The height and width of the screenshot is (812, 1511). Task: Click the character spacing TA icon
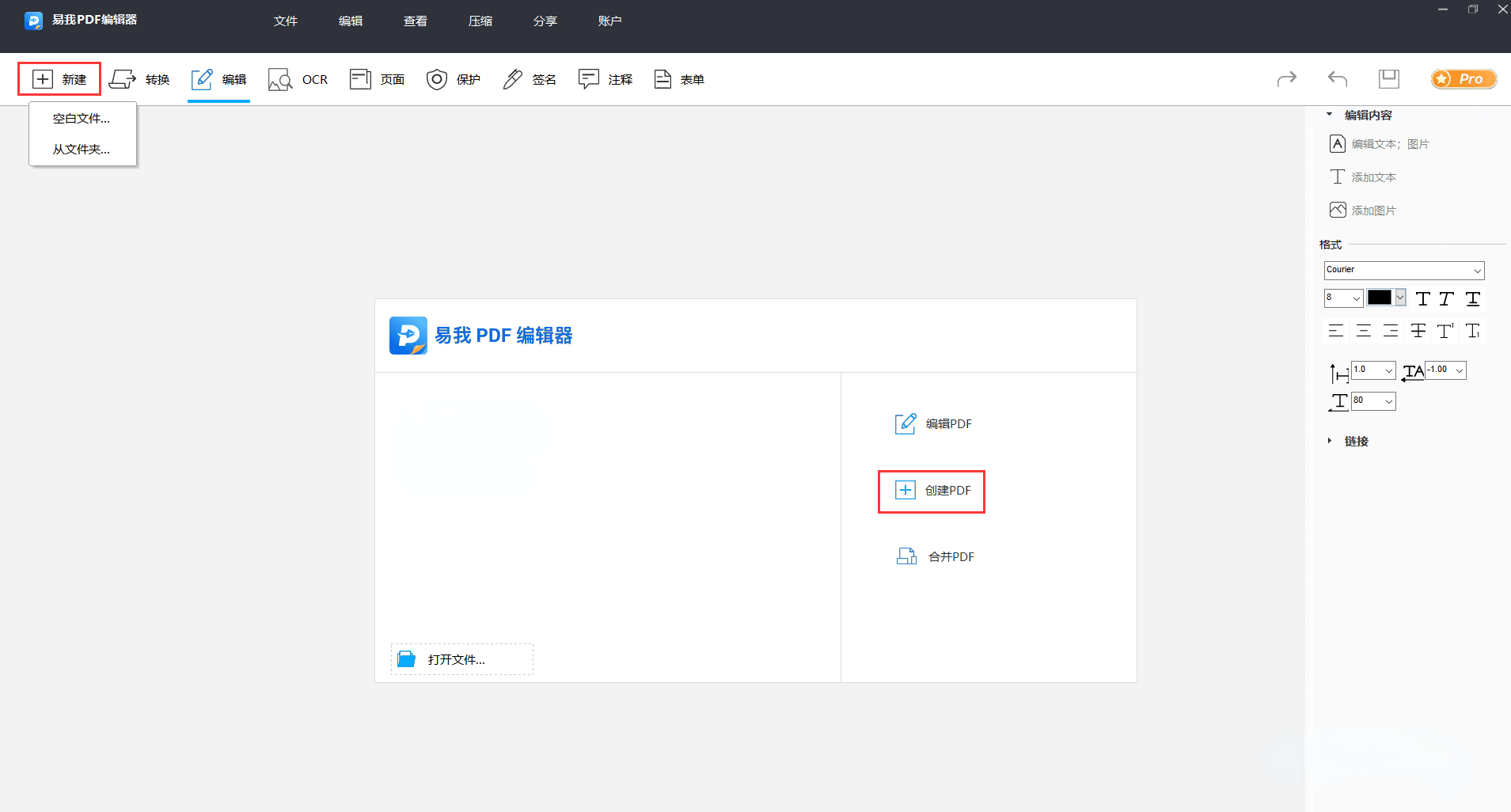(x=1413, y=372)
